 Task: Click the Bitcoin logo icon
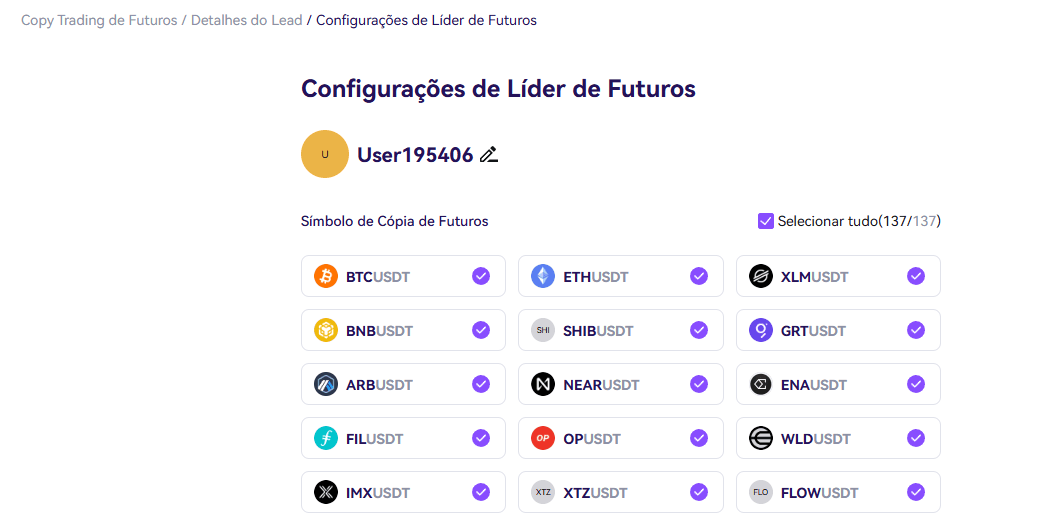click(326, 276)
